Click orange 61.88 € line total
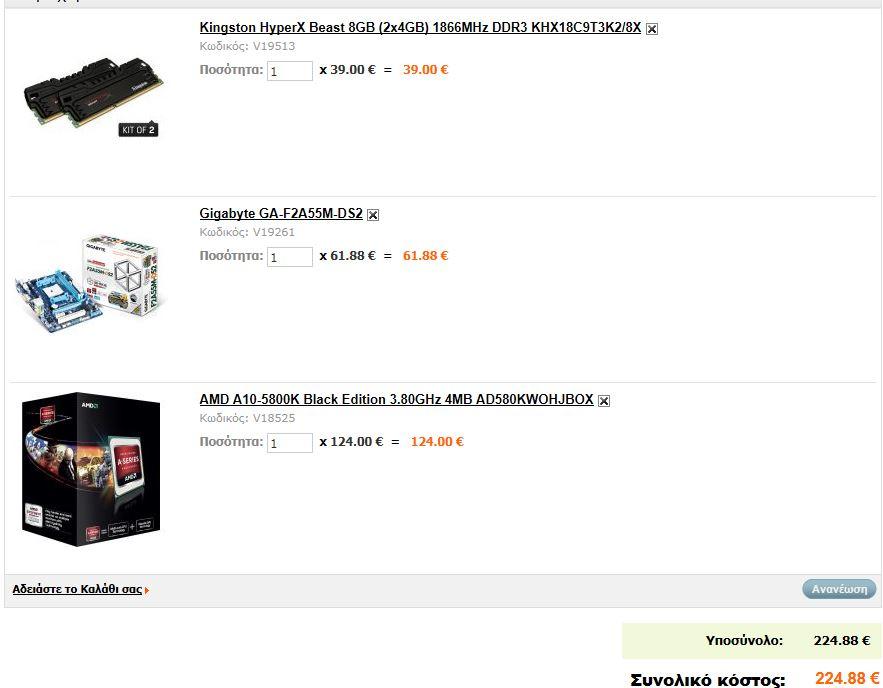This screenshot has width=883, height=688. click(x=425, y=256)
